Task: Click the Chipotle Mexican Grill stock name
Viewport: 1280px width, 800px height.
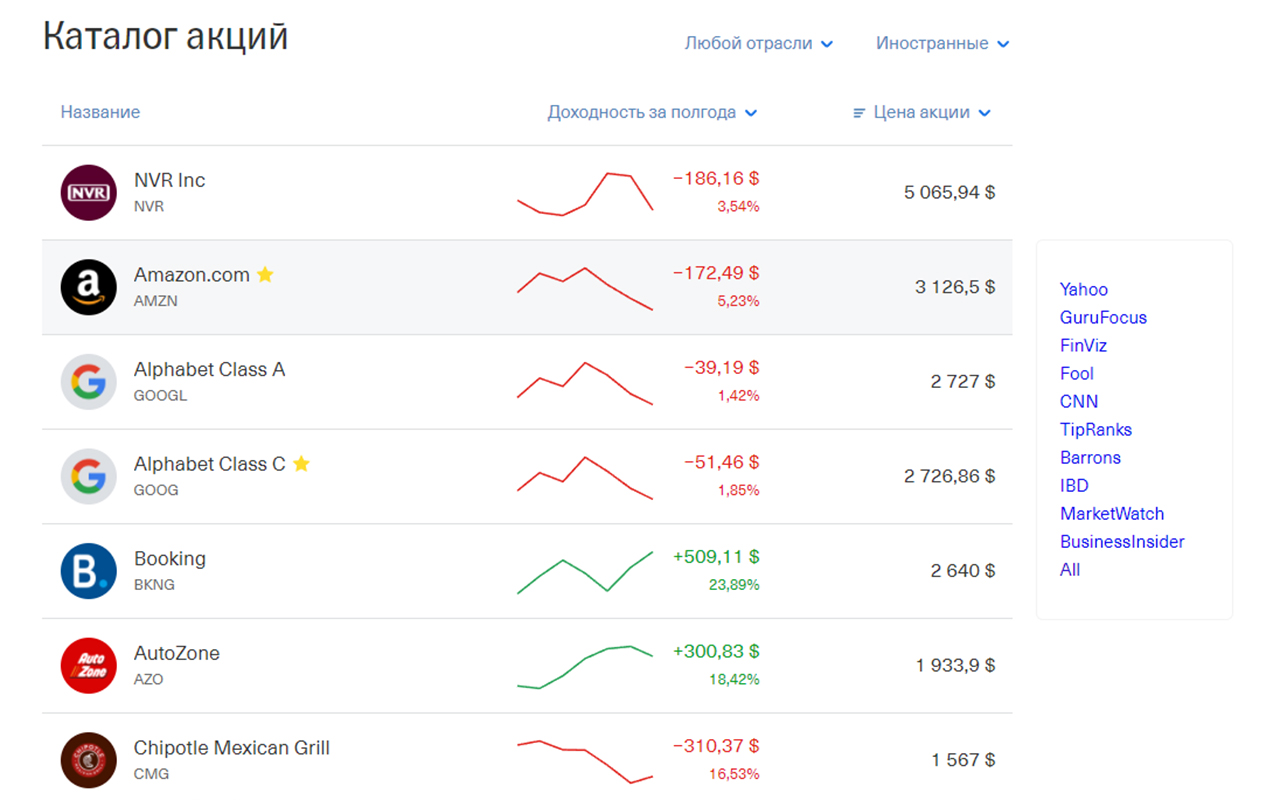Action: 232,748
